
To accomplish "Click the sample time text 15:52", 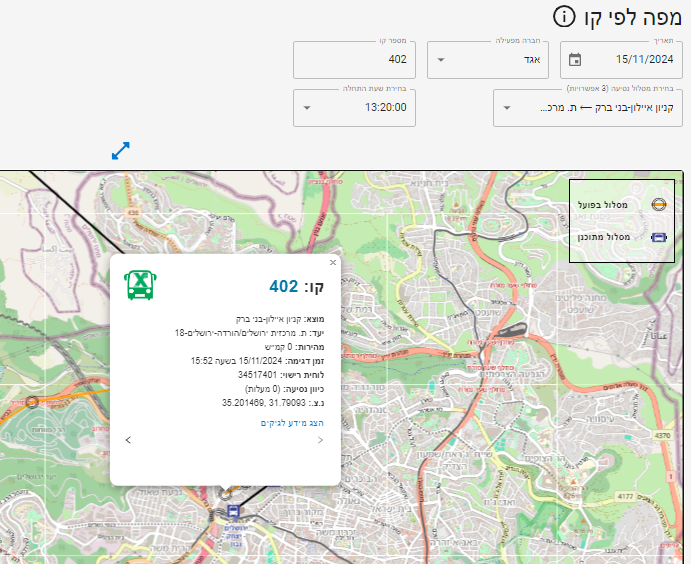I will 202,361.
